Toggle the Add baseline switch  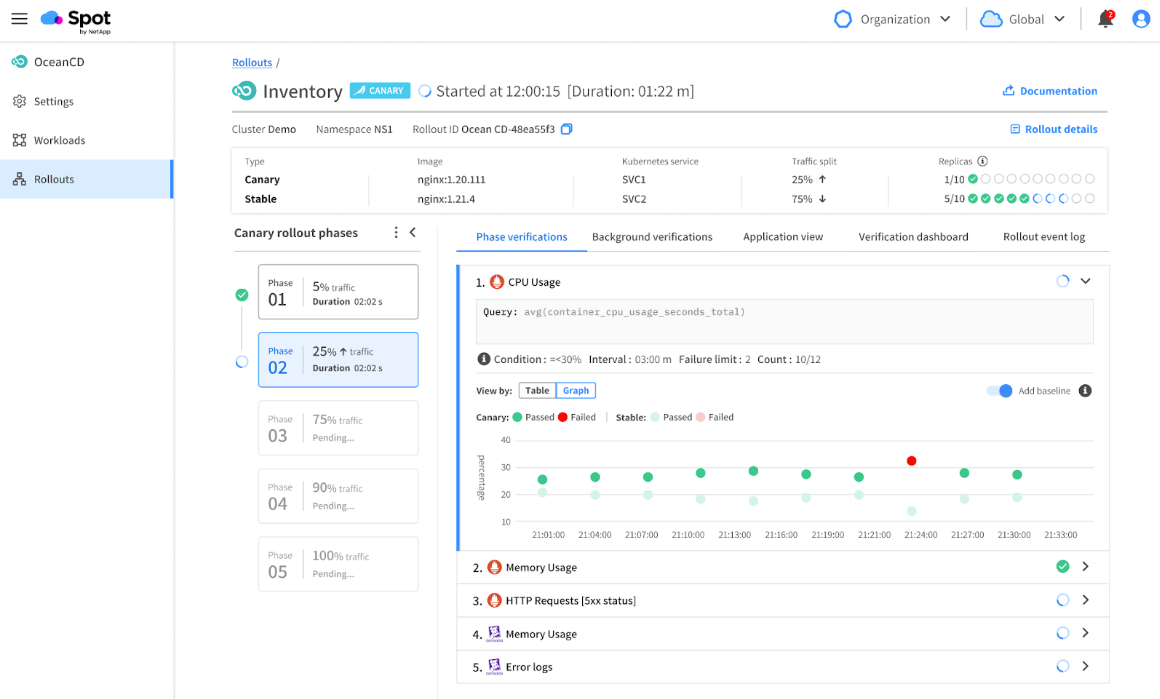tap(1000, 391)
